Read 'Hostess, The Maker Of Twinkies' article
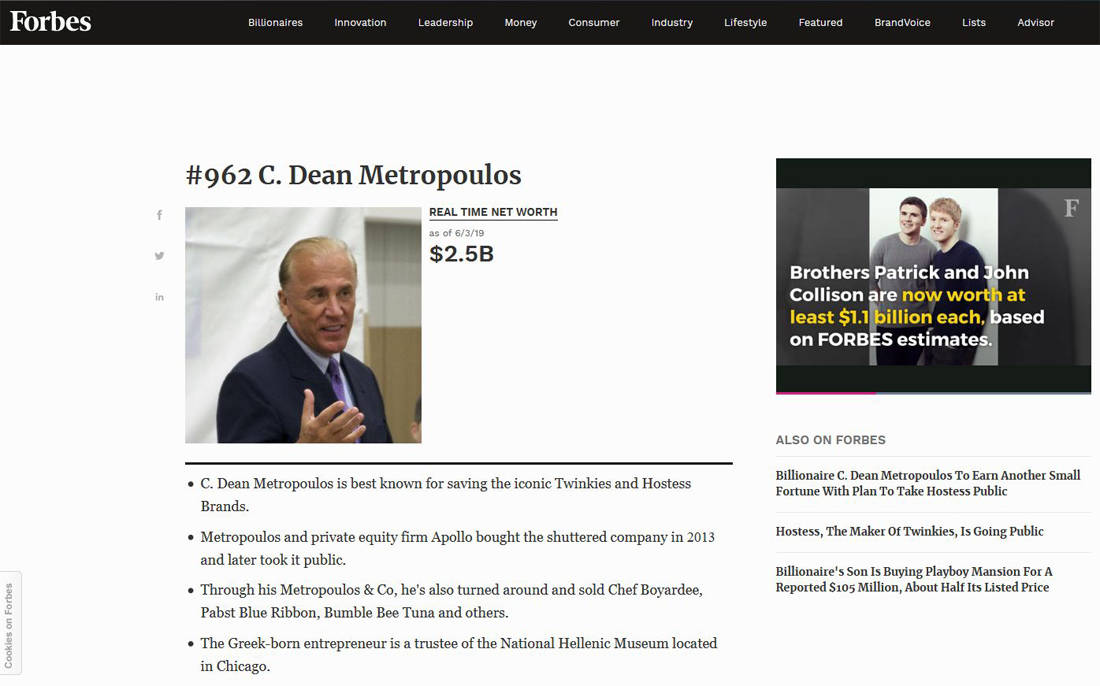Image resolution: width=1100 pixels, height=686 pixels. tap(909, 532)
